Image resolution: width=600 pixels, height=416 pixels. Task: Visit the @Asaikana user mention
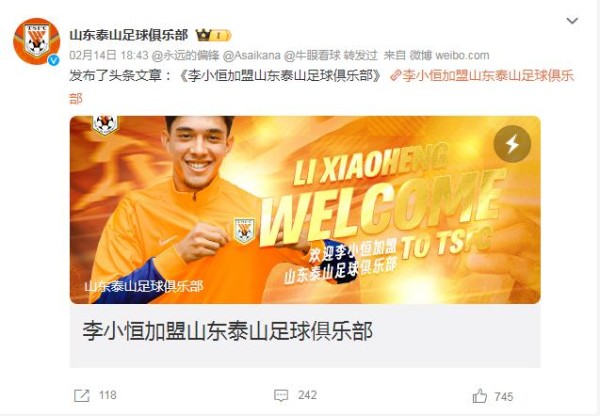tap(251, 55)
